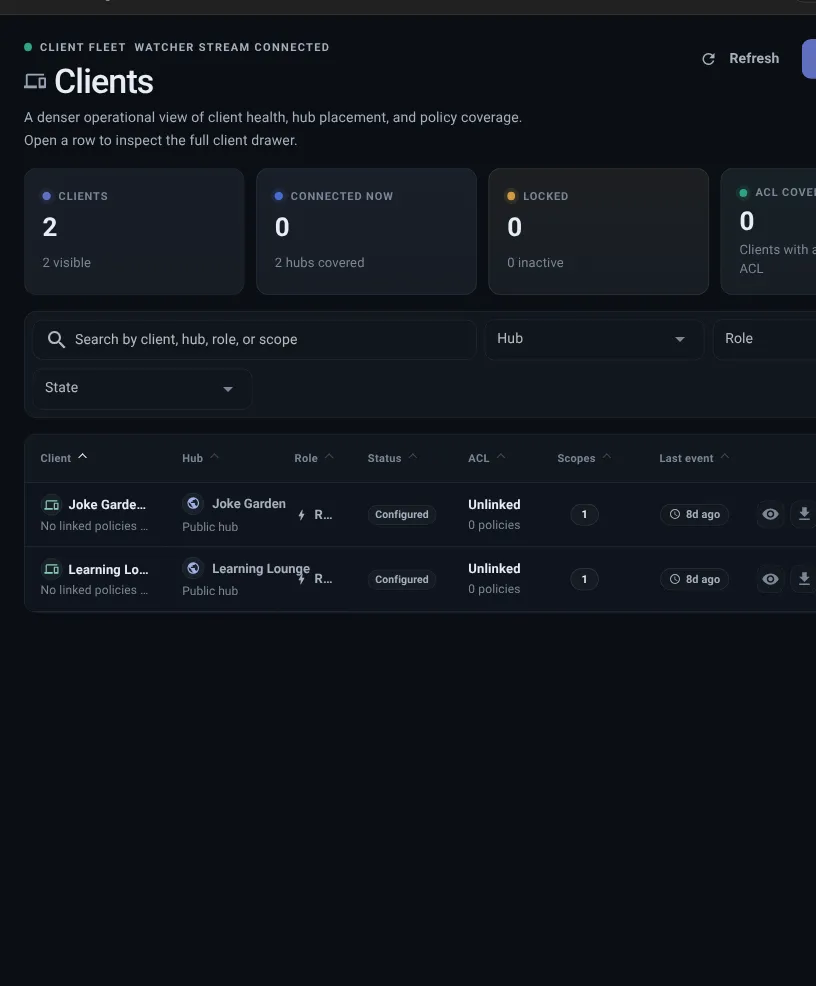The width and height of the screenshot is (816, 986).
Task: Sort the table by the Client column header
Action: 55,457
